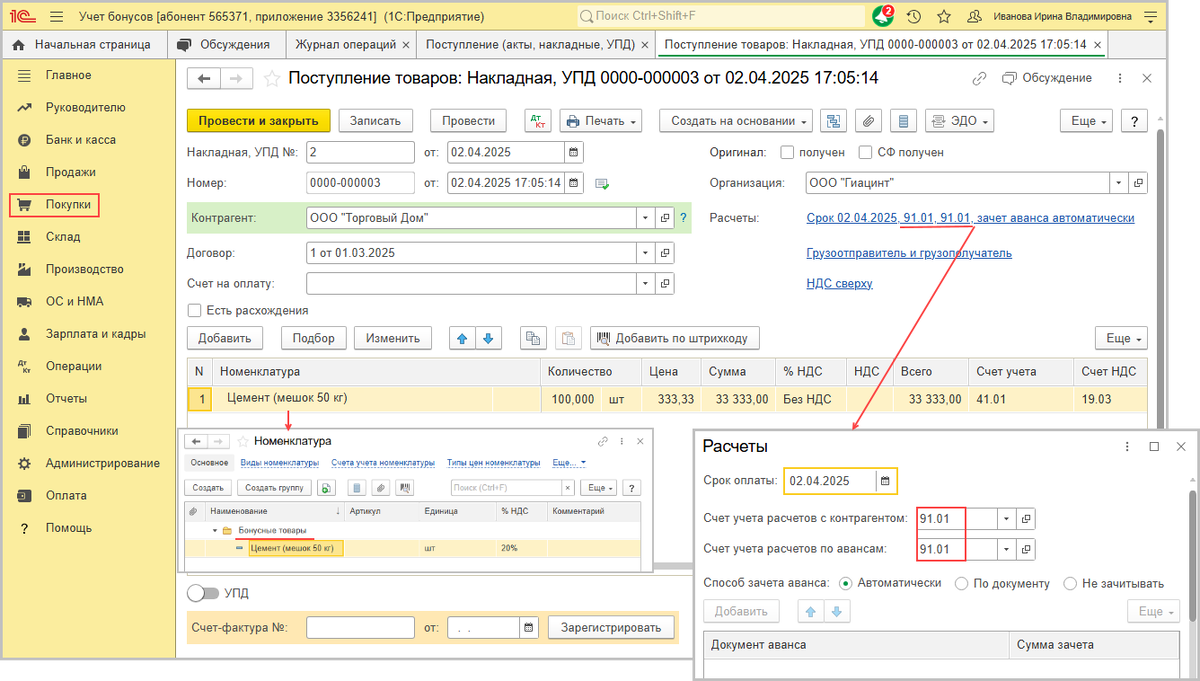
Task: Select Автоматически advance offset method
Action: 845,582
